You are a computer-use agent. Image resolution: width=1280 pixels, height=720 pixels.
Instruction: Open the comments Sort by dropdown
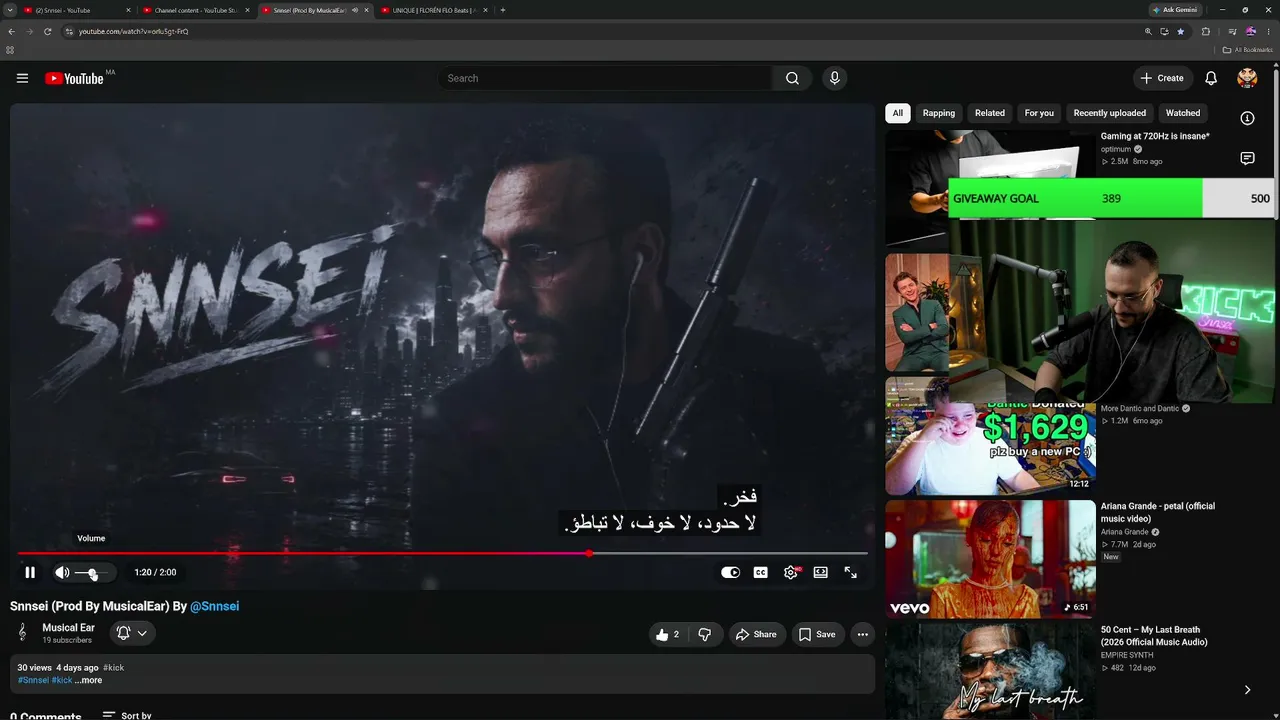pos(127,715)
